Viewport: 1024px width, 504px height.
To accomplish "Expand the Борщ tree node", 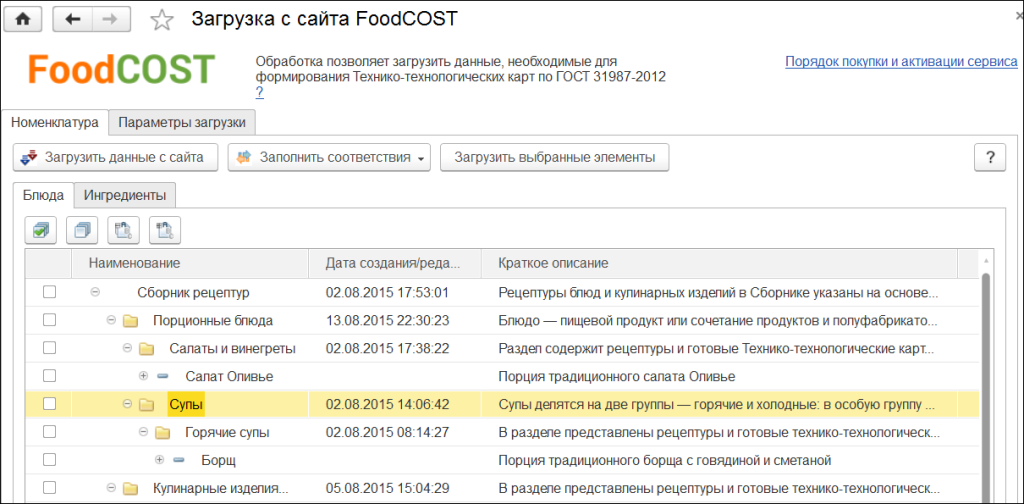I will (x=159, y=460).
